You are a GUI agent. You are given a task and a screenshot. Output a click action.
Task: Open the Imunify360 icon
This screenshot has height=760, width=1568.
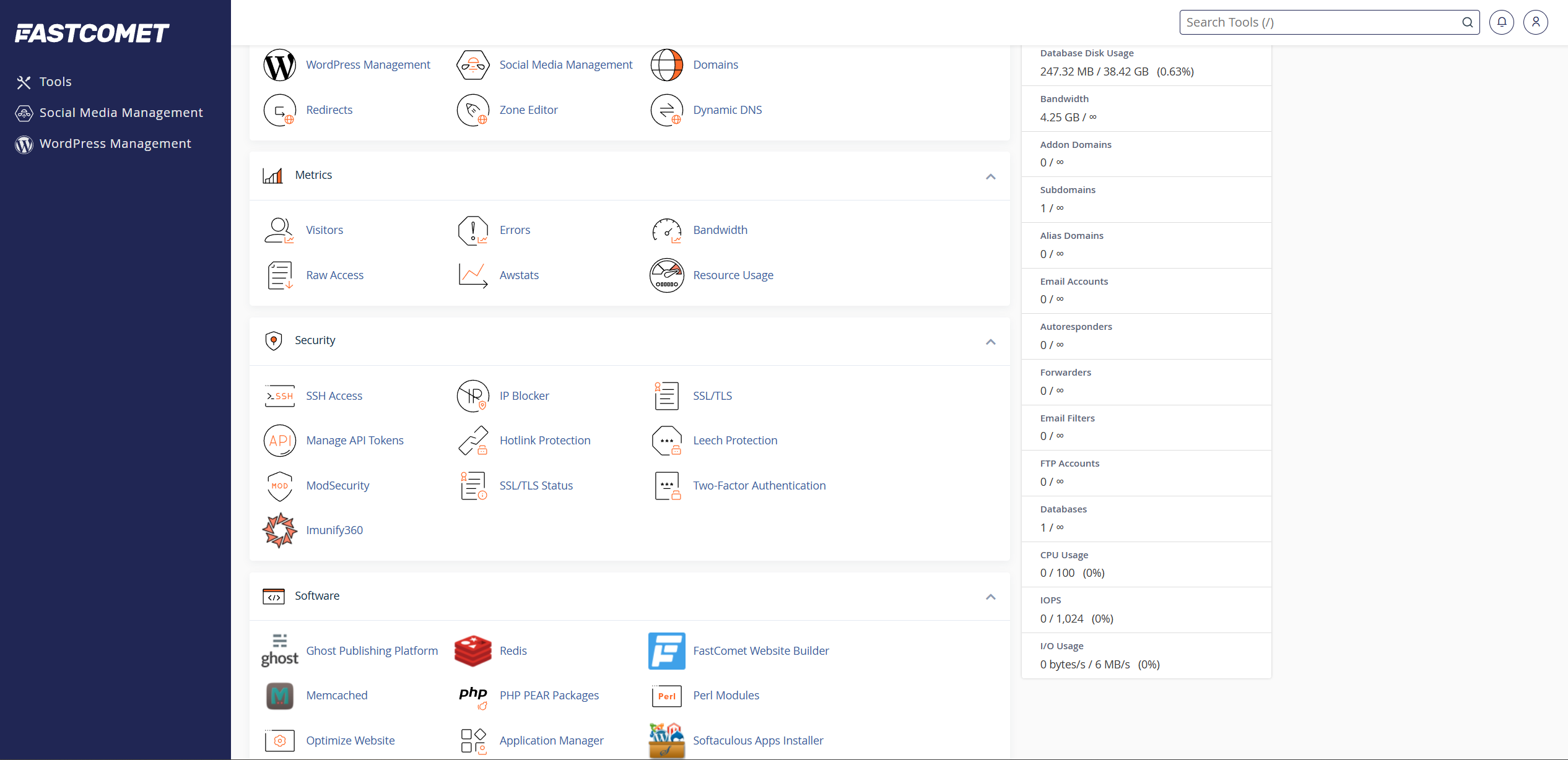[279, 530]
